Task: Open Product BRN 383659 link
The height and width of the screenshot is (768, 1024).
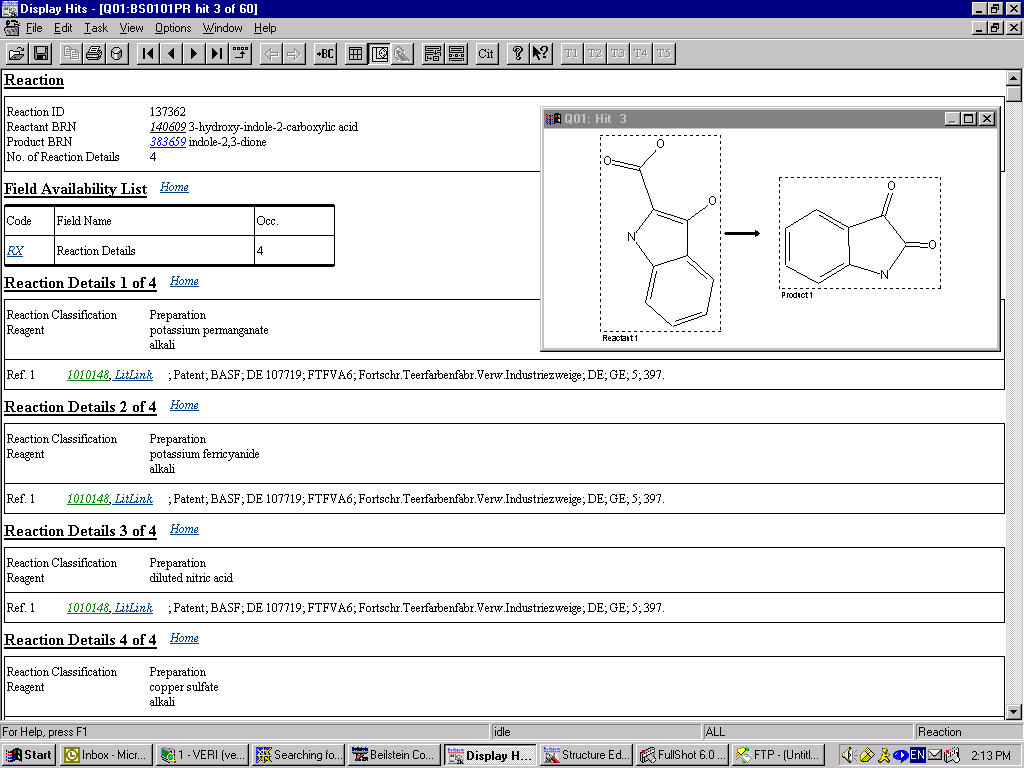Action: pyautogui.click(x=167, y=142)
